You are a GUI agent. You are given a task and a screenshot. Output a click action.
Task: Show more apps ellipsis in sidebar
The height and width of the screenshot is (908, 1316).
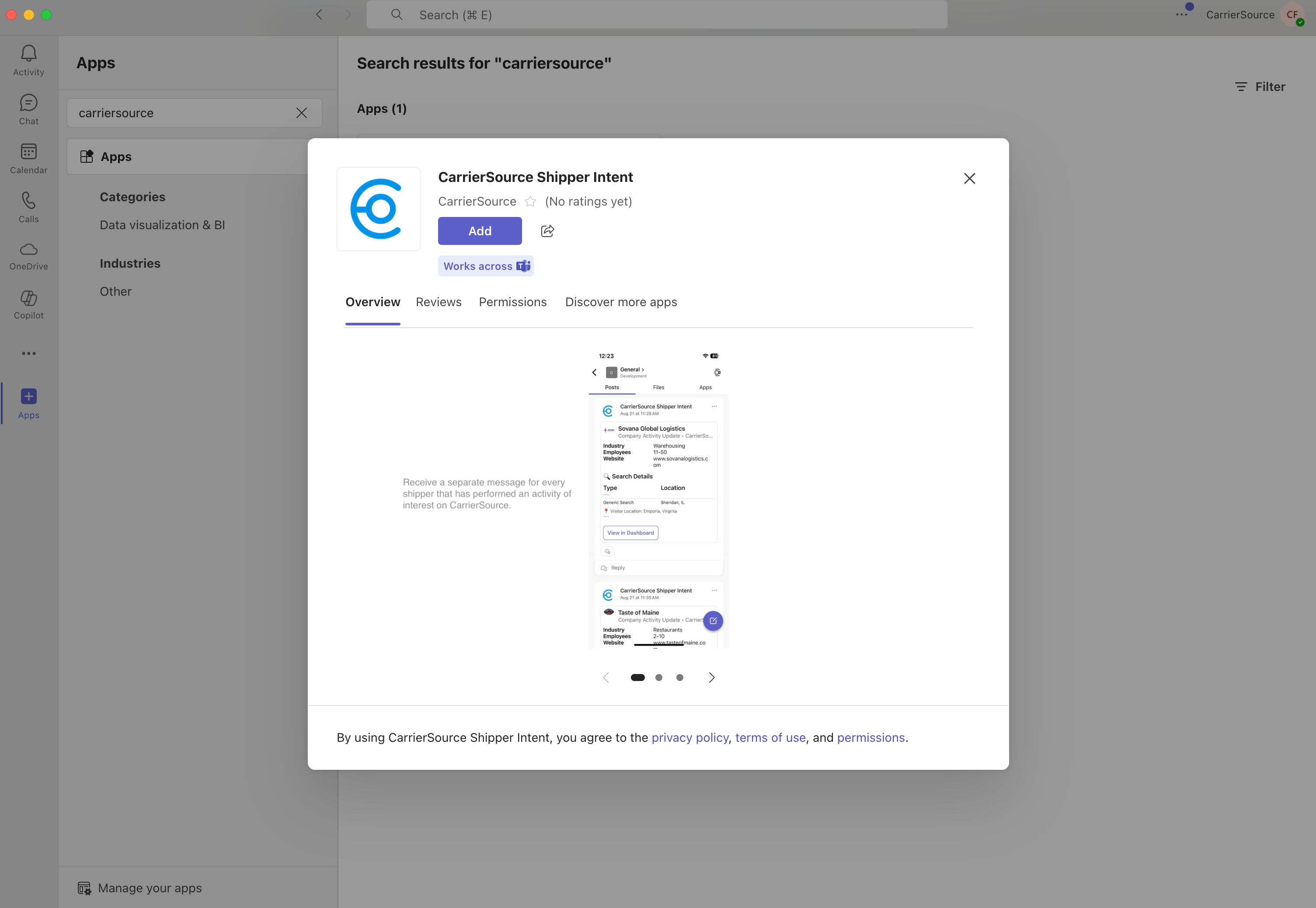28,353
